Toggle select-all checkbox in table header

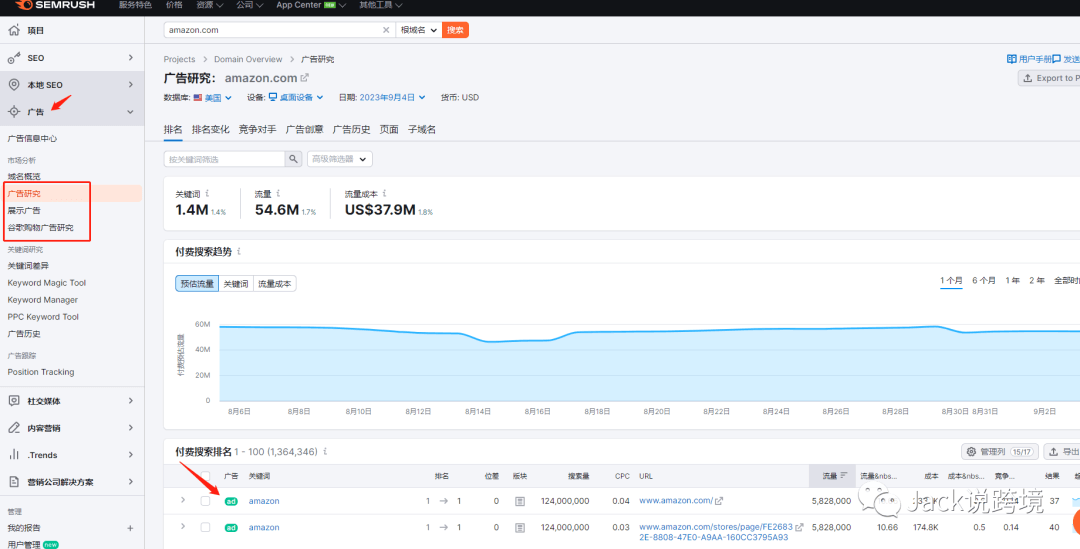tap(205, 476)
